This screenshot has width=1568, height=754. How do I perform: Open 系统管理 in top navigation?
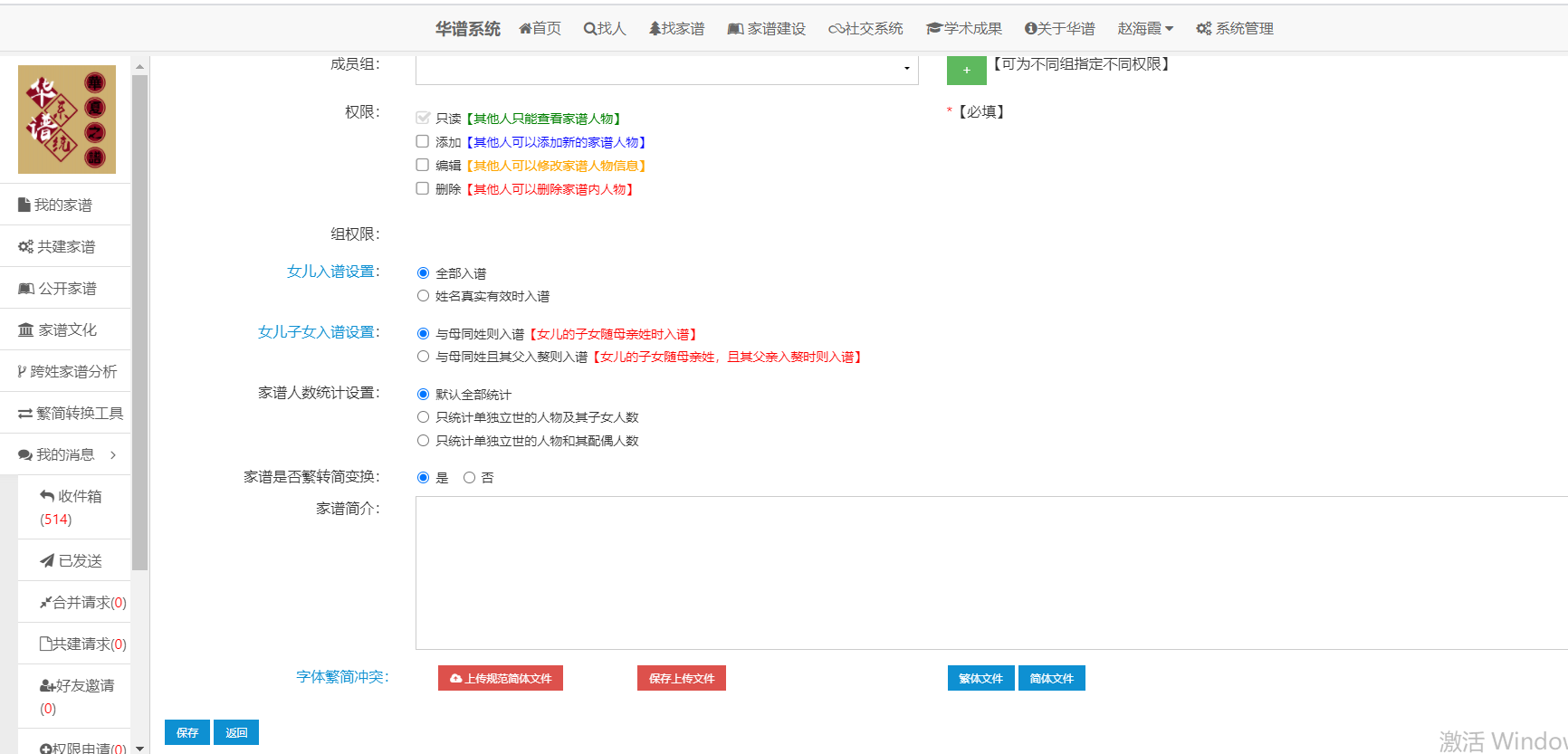coord(1235,29)
